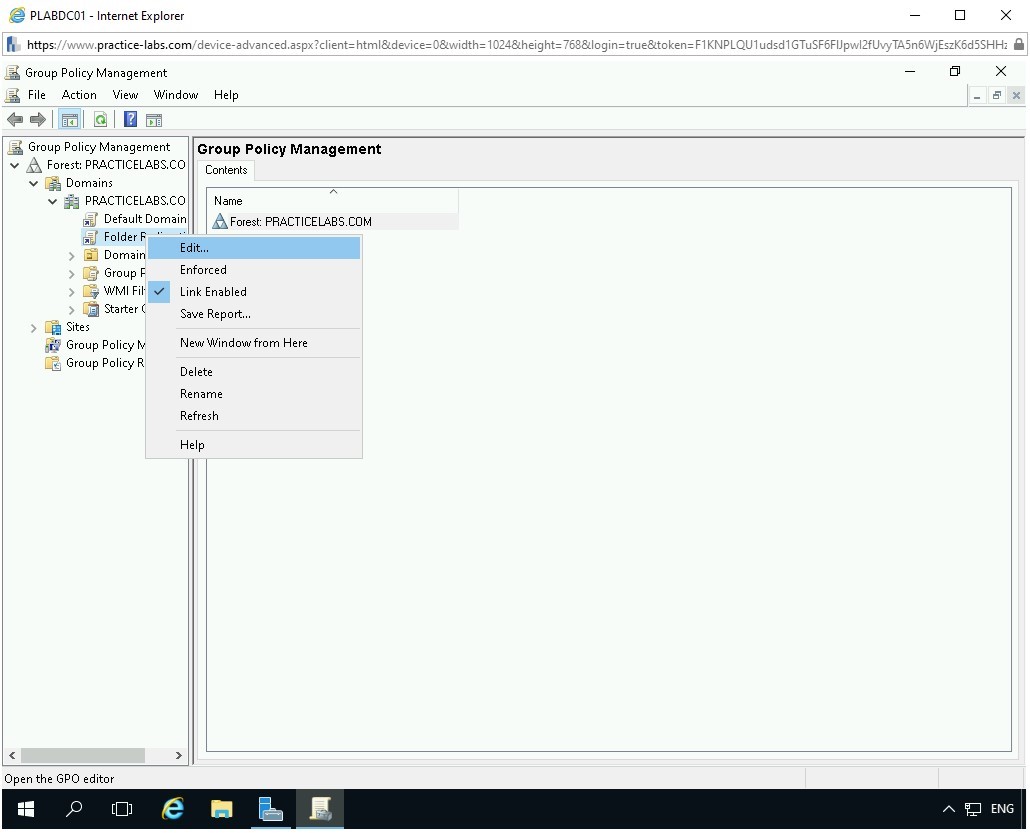The height and width of the screenshot is (833, 1030).
Task: Choose New Window from Here
Action: pyautogui.click(x=254, y=343)
